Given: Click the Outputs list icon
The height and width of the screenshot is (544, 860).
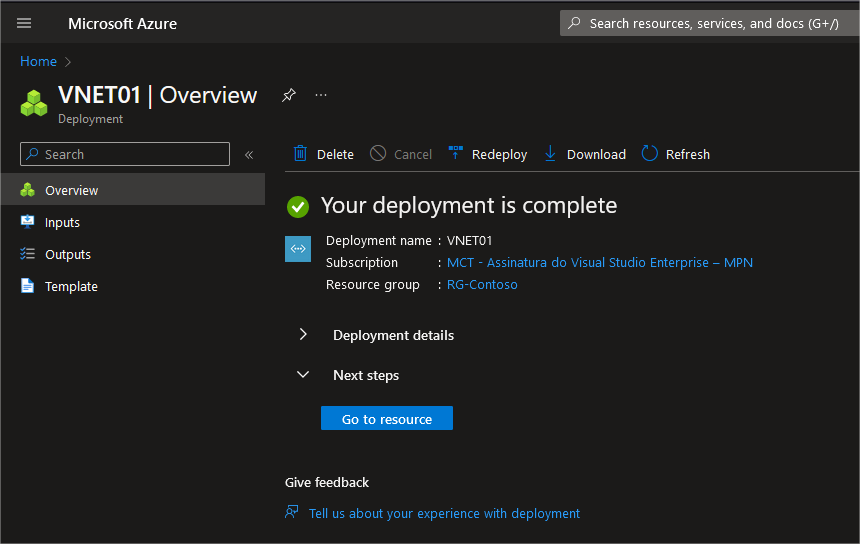Looking at the screenshot, I should [27, 253].
